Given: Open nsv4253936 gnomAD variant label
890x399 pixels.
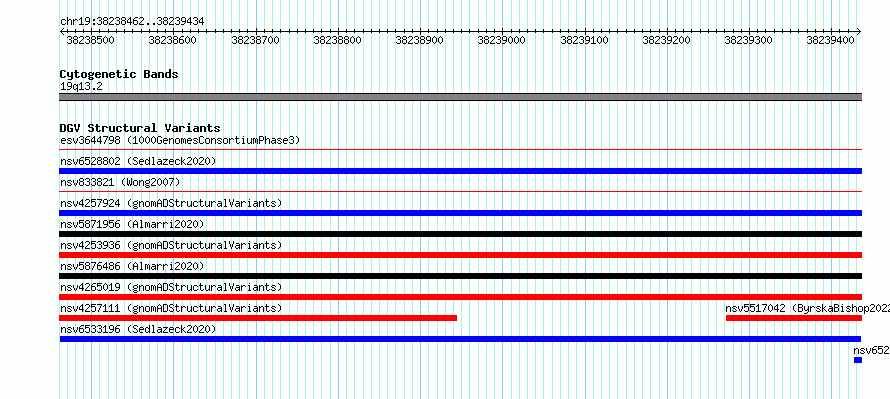Looking at the screenshot, I should pyautogui.click(x=171, y=245).
